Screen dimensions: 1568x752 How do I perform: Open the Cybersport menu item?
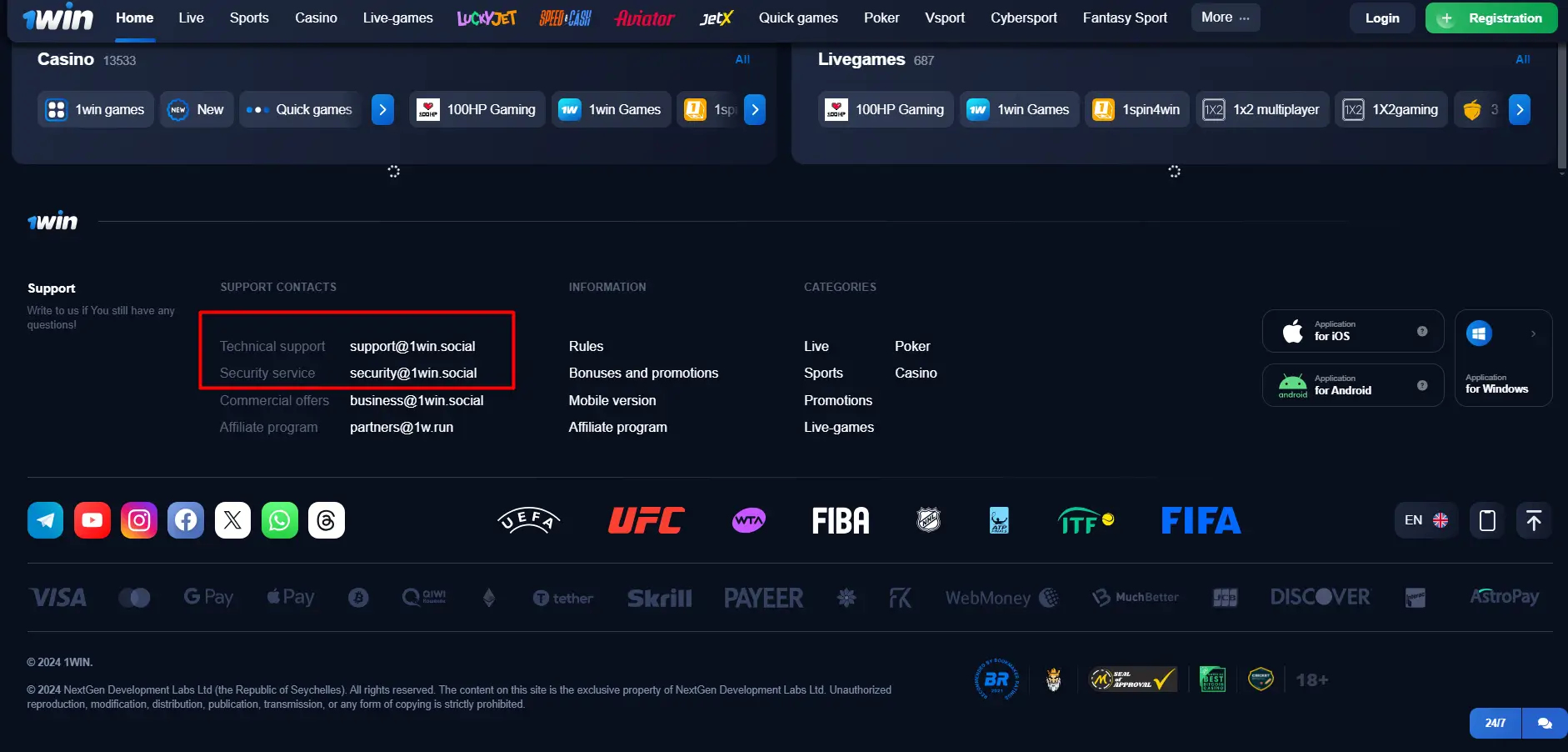(x=1023, y=18)
